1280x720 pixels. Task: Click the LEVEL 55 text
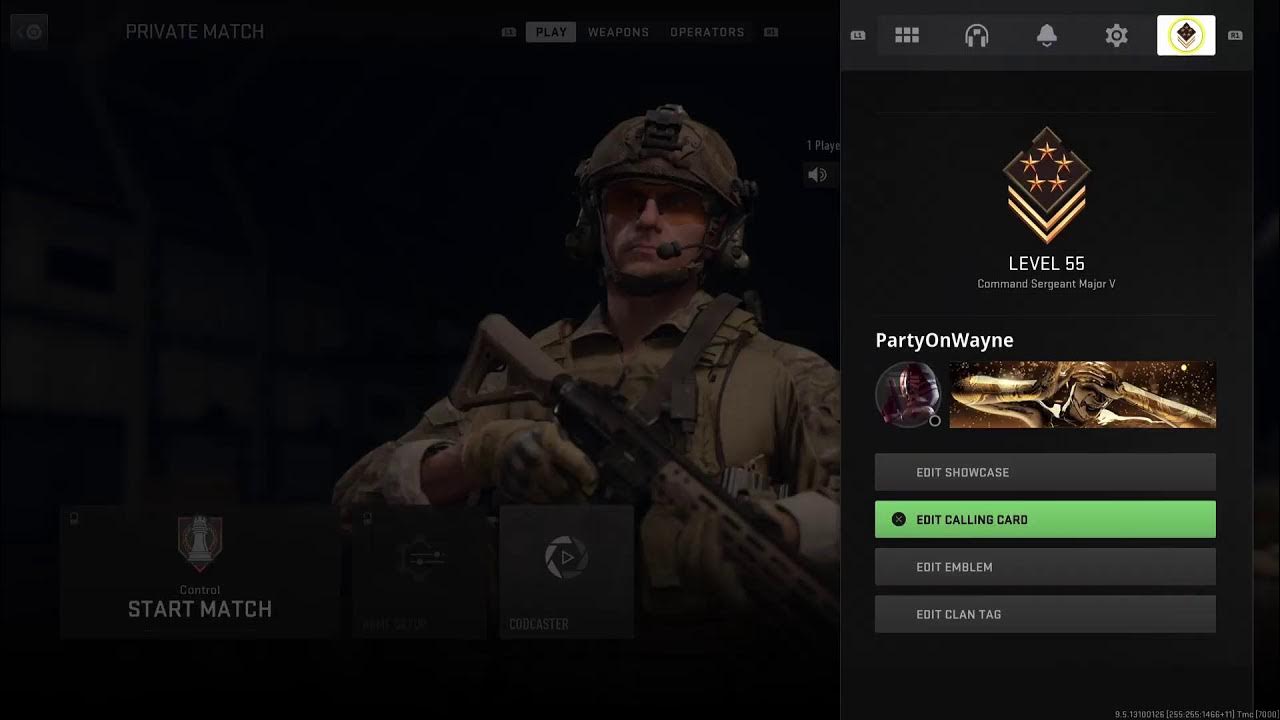point(1046,264)
